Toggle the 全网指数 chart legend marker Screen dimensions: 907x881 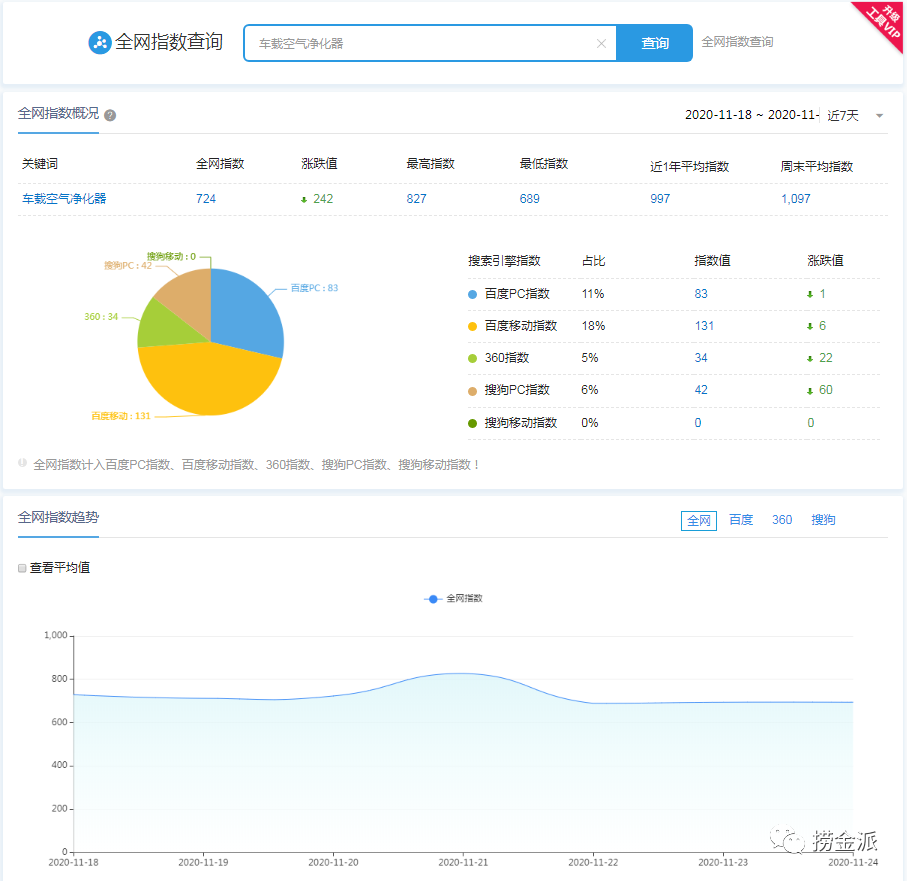(433, 598)
